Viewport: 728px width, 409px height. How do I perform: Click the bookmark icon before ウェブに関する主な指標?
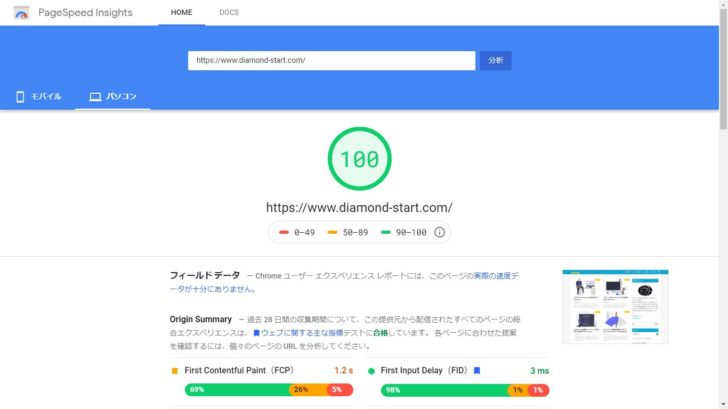(x=256, y=333)
